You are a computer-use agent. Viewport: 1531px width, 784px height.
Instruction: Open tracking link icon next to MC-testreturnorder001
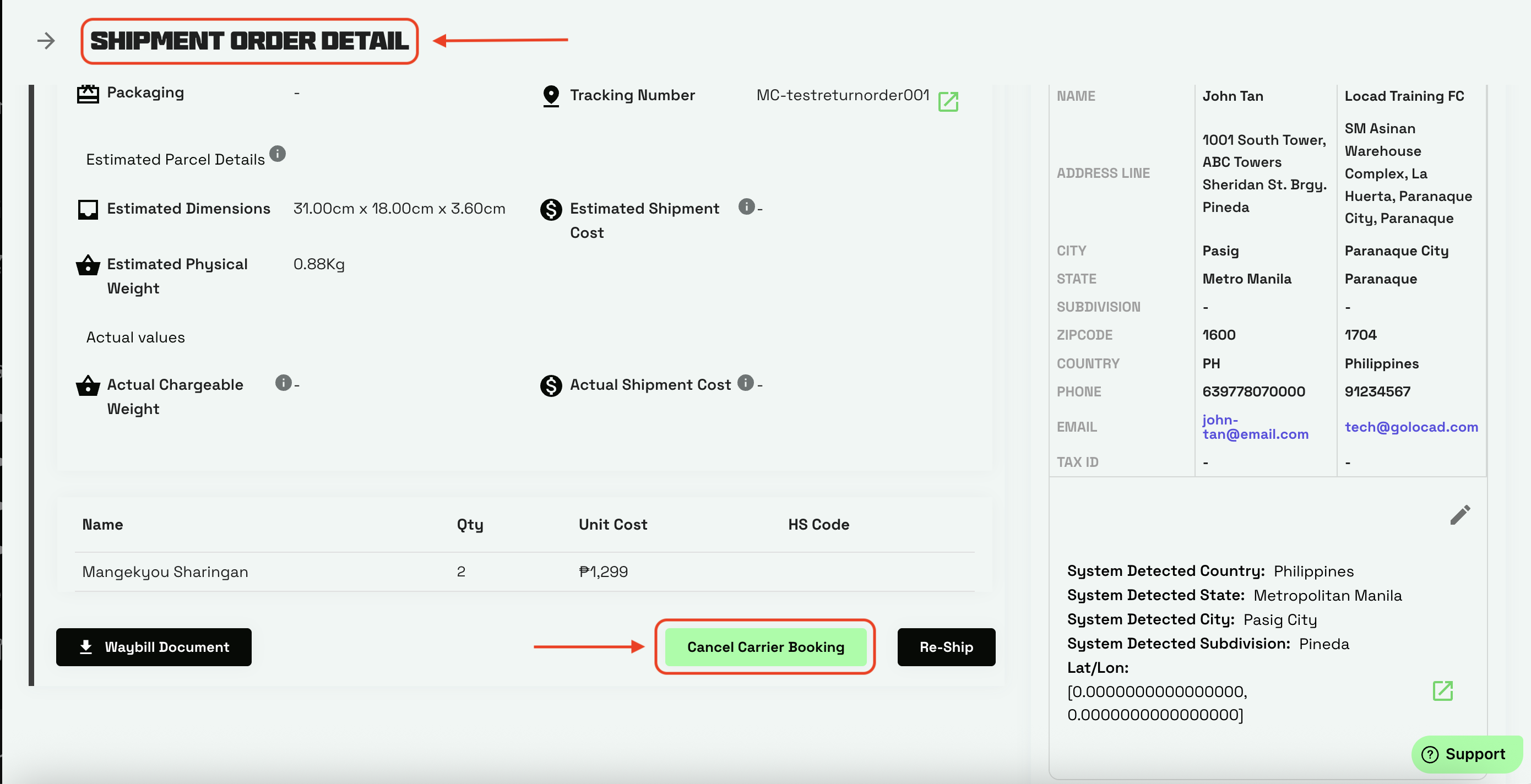[948, 101]
